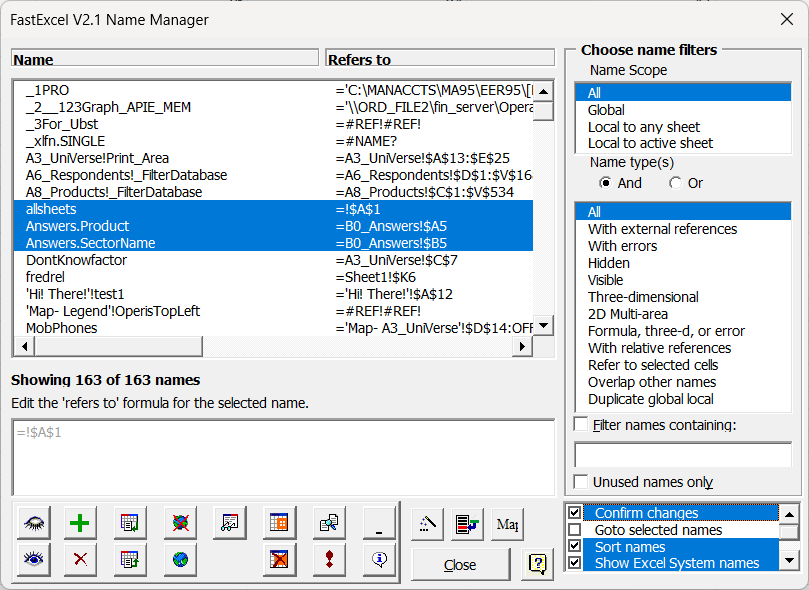Check the Goto selected names option
The width and height of the screenshot is (809, 590).
pos(574,530)
